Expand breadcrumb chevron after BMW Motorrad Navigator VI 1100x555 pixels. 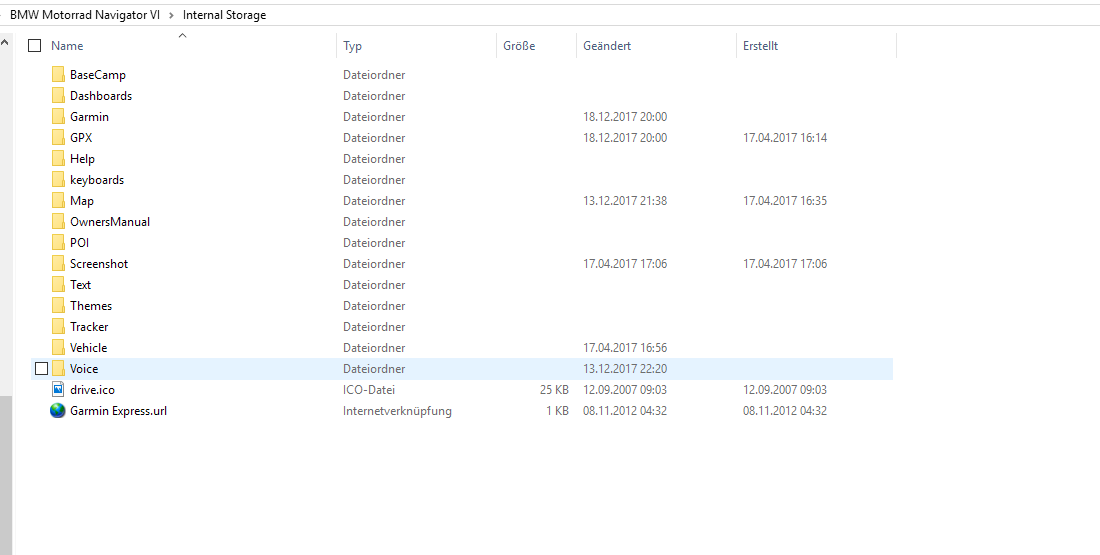click(x=171, y=15)
